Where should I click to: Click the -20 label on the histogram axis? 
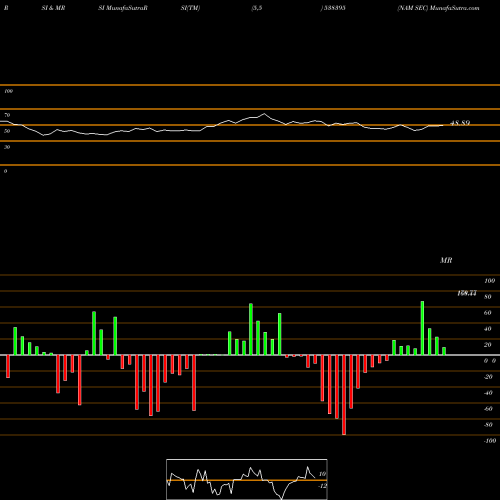[488, 377]
